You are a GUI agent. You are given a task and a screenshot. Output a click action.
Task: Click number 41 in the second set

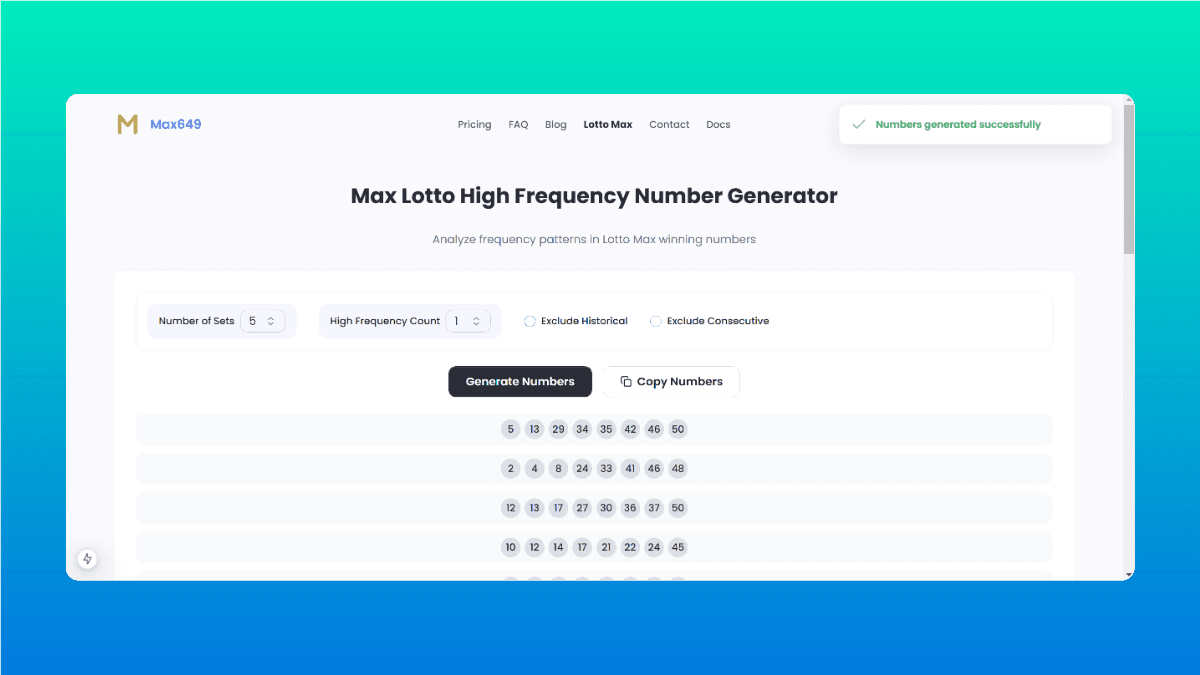coord(630,468)
